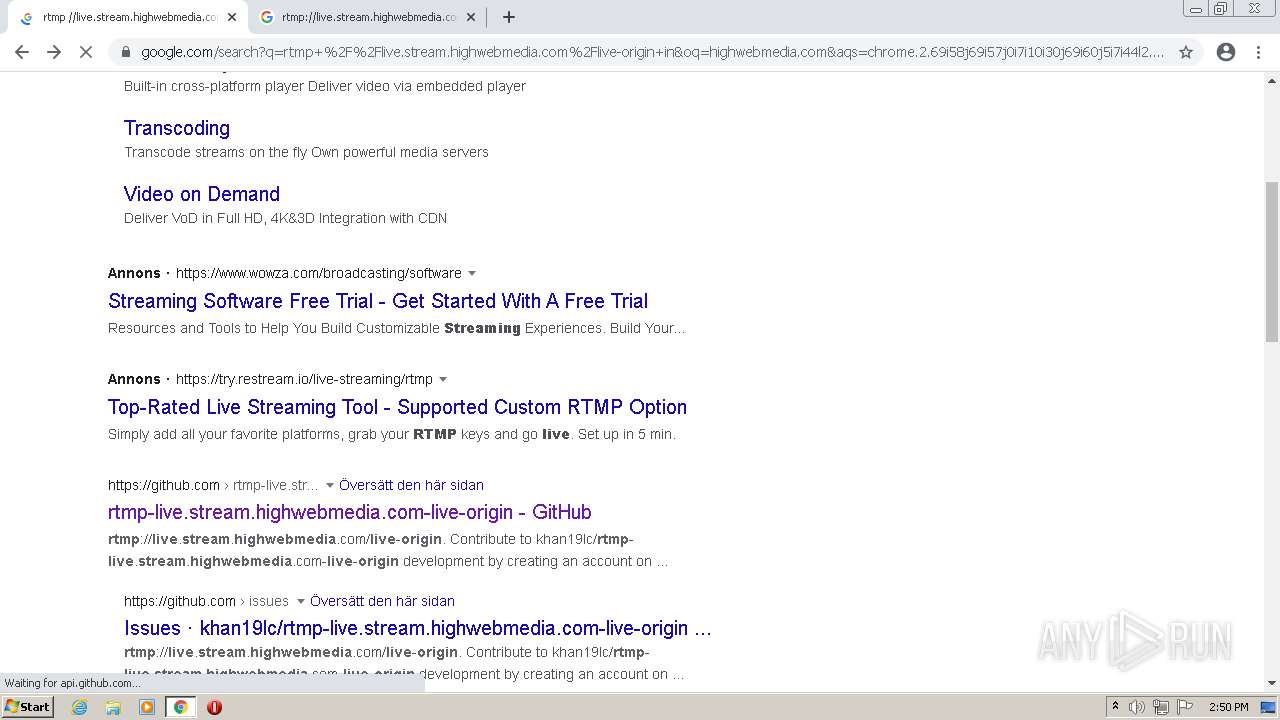This screenshot has width=1280, height=720.
Task: Open Windows Explorer folder from taskbar
Action: [x=113, y=707]
